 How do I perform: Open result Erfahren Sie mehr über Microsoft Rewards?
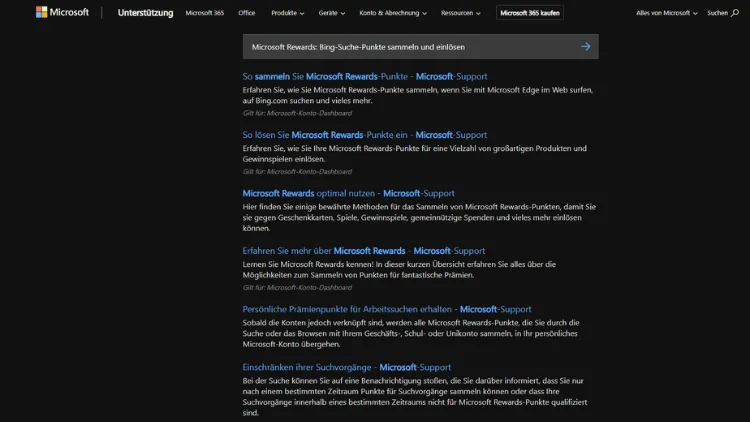(x=364, y=250)
